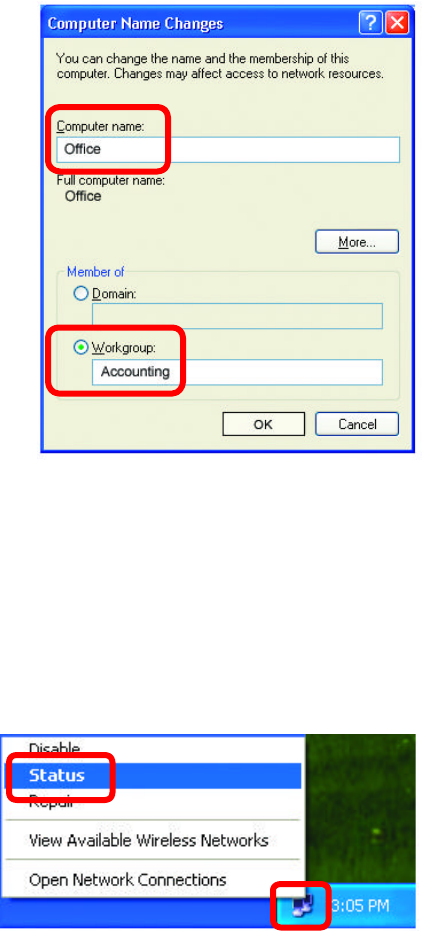
Task: Click the empty Domain text field
Action: pyautogui.click(x=237, y=316)
